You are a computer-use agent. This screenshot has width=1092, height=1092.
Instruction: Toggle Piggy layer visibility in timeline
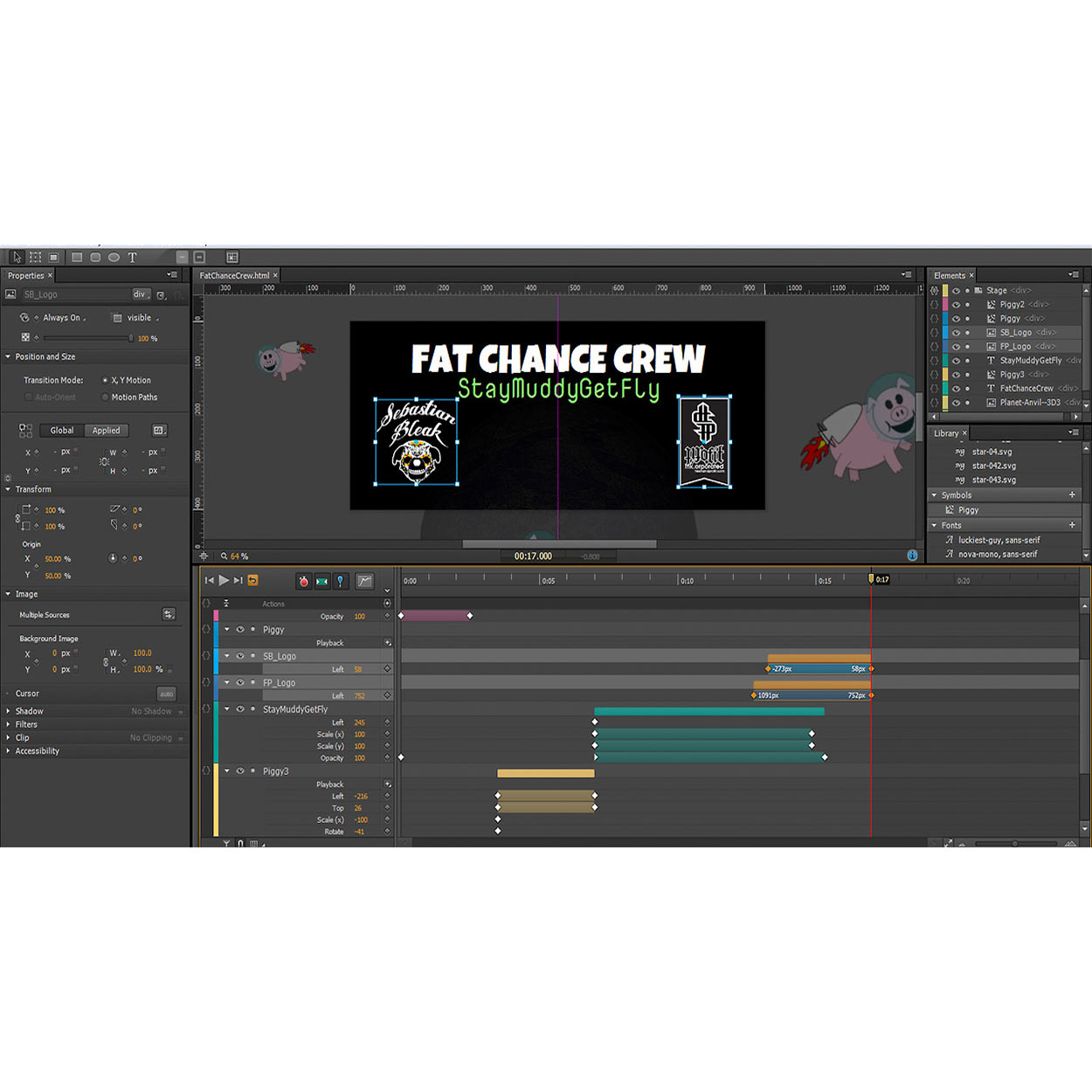(240, 629)
